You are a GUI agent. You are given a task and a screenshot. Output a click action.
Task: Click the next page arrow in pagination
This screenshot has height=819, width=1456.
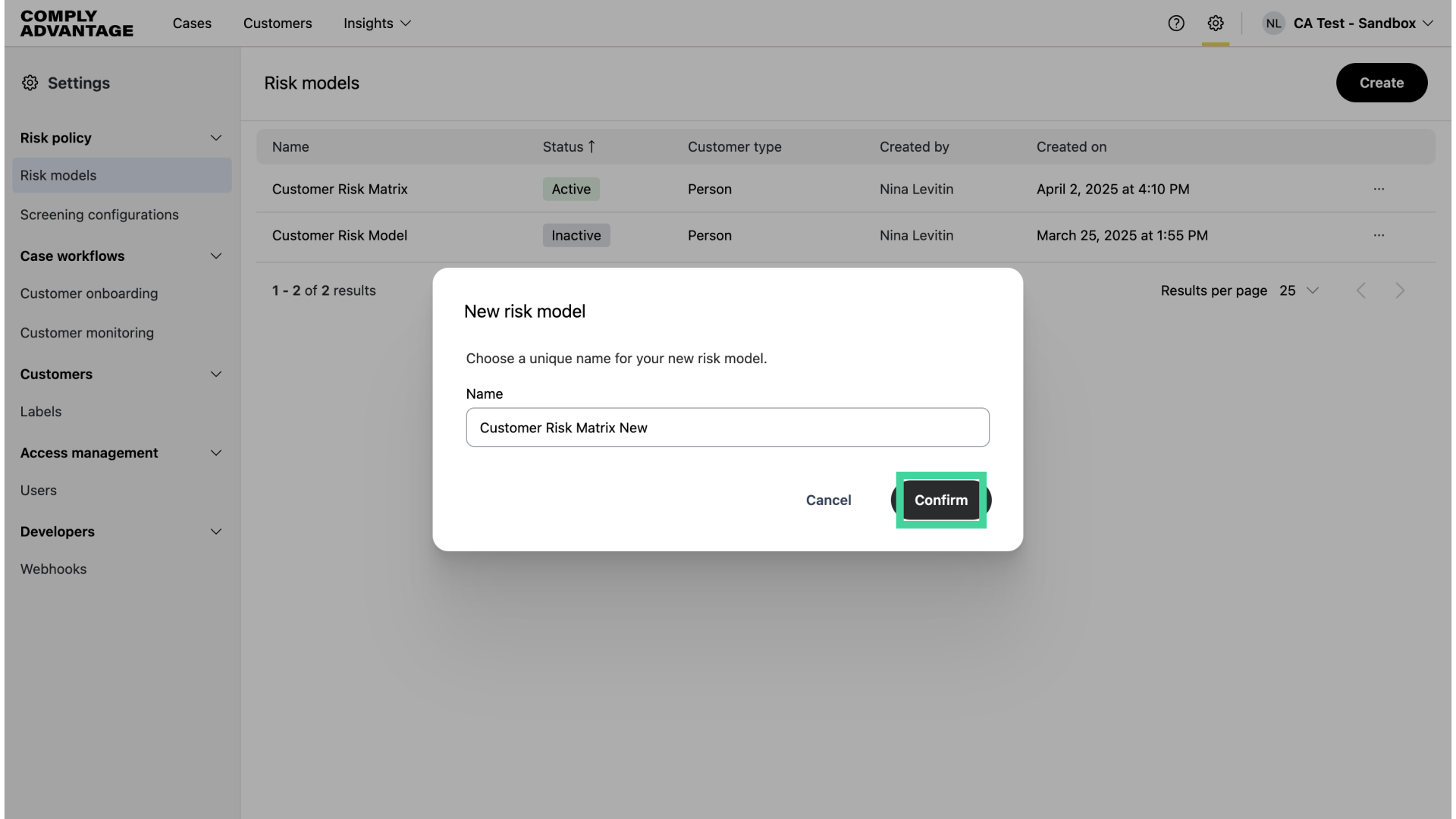(x=1399, y=290)
